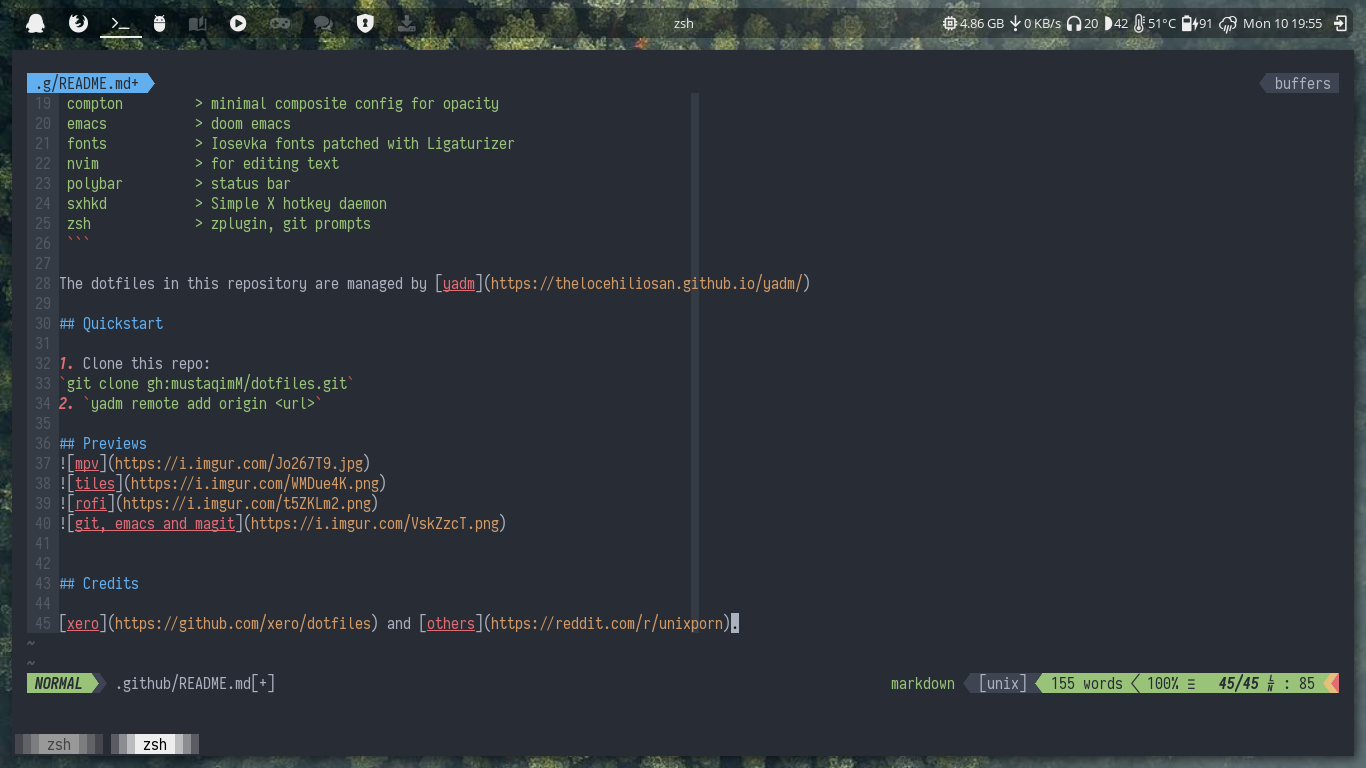Switch to the Firefox workspace icon
This screenshot has height=768, width=1366.
coord(79,23)
